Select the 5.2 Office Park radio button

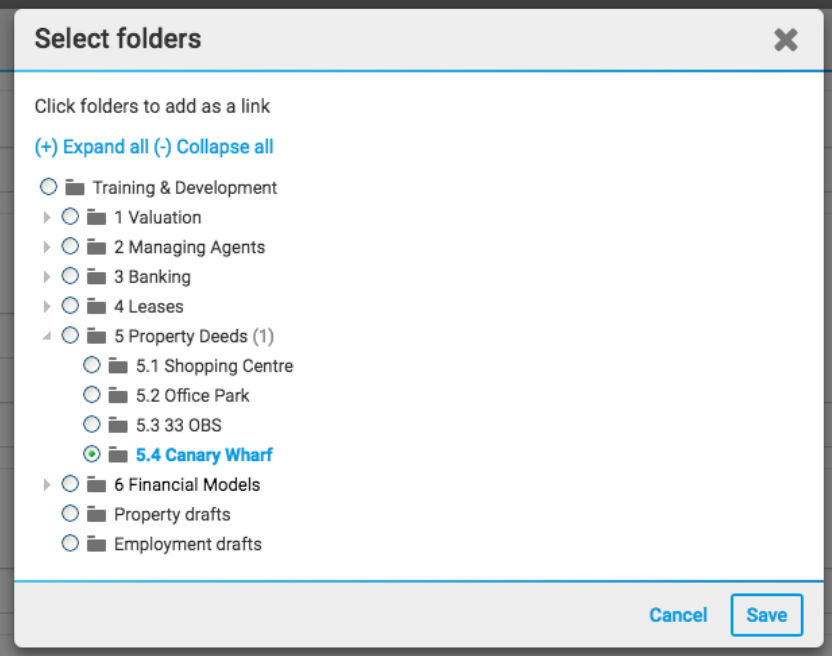(x=91, y=395)
